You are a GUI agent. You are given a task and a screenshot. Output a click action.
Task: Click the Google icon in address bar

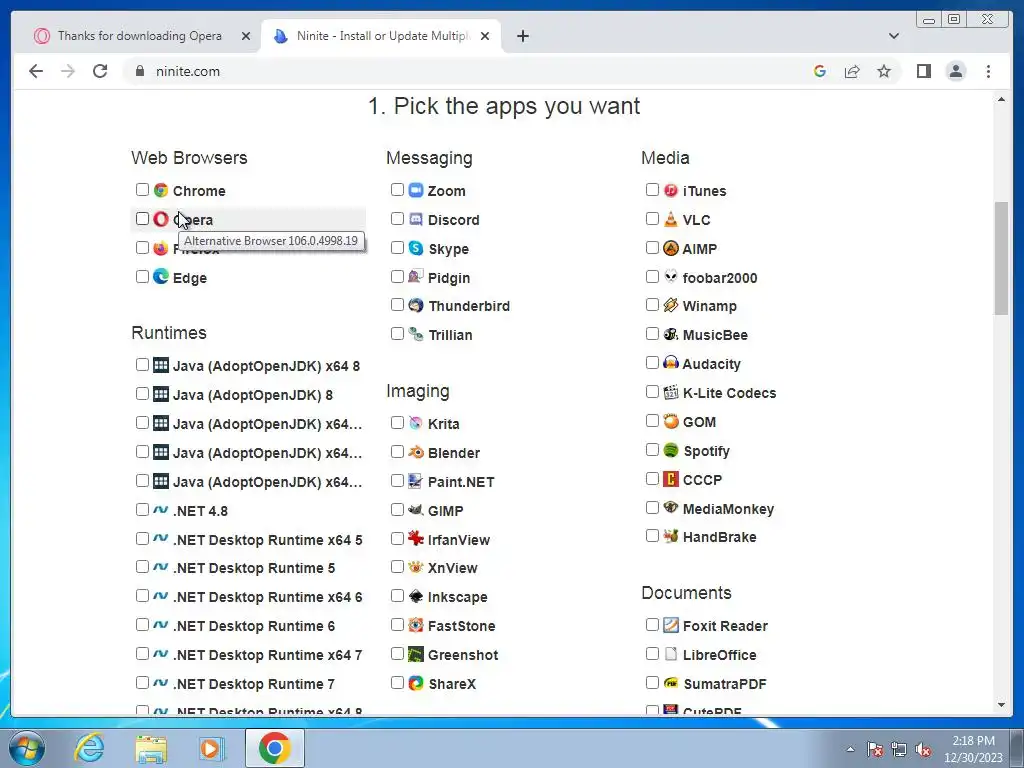(820, 71)
